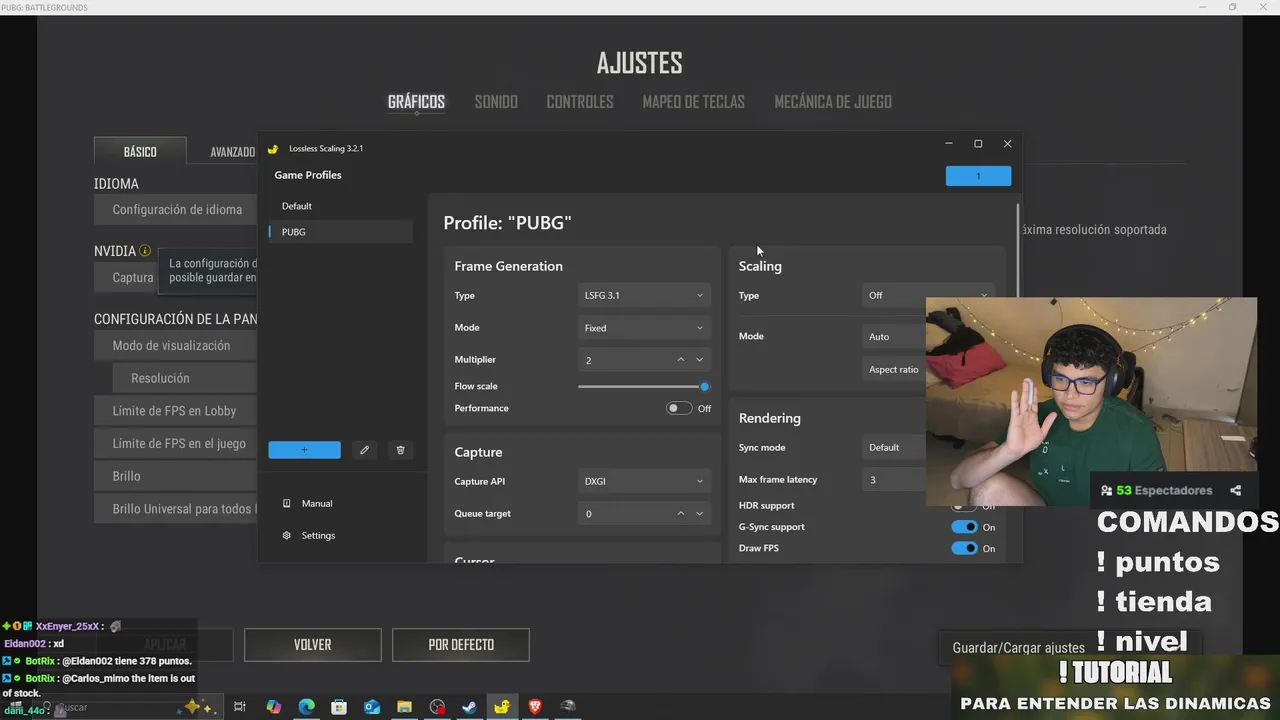The width and height of the screenshot is (1280, 720).
Task: Delete the profile using trash icon
Action: (x=400, y=450)
